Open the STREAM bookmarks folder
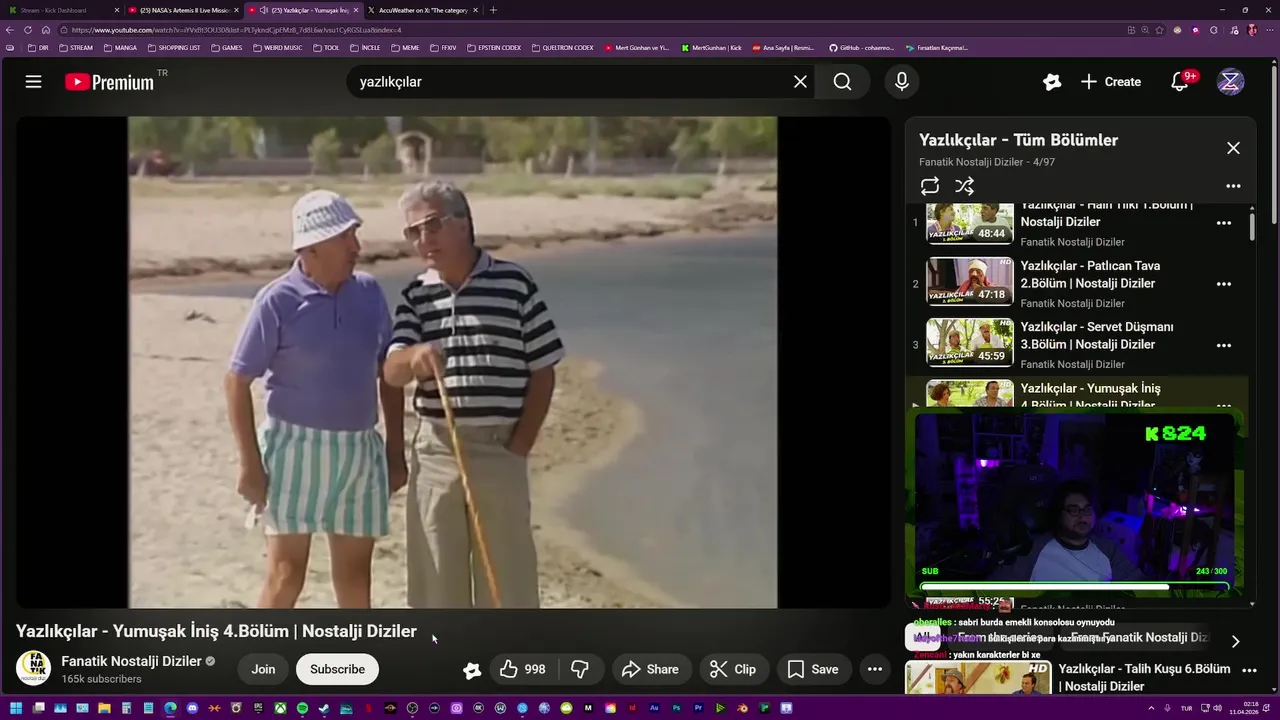 76,47
